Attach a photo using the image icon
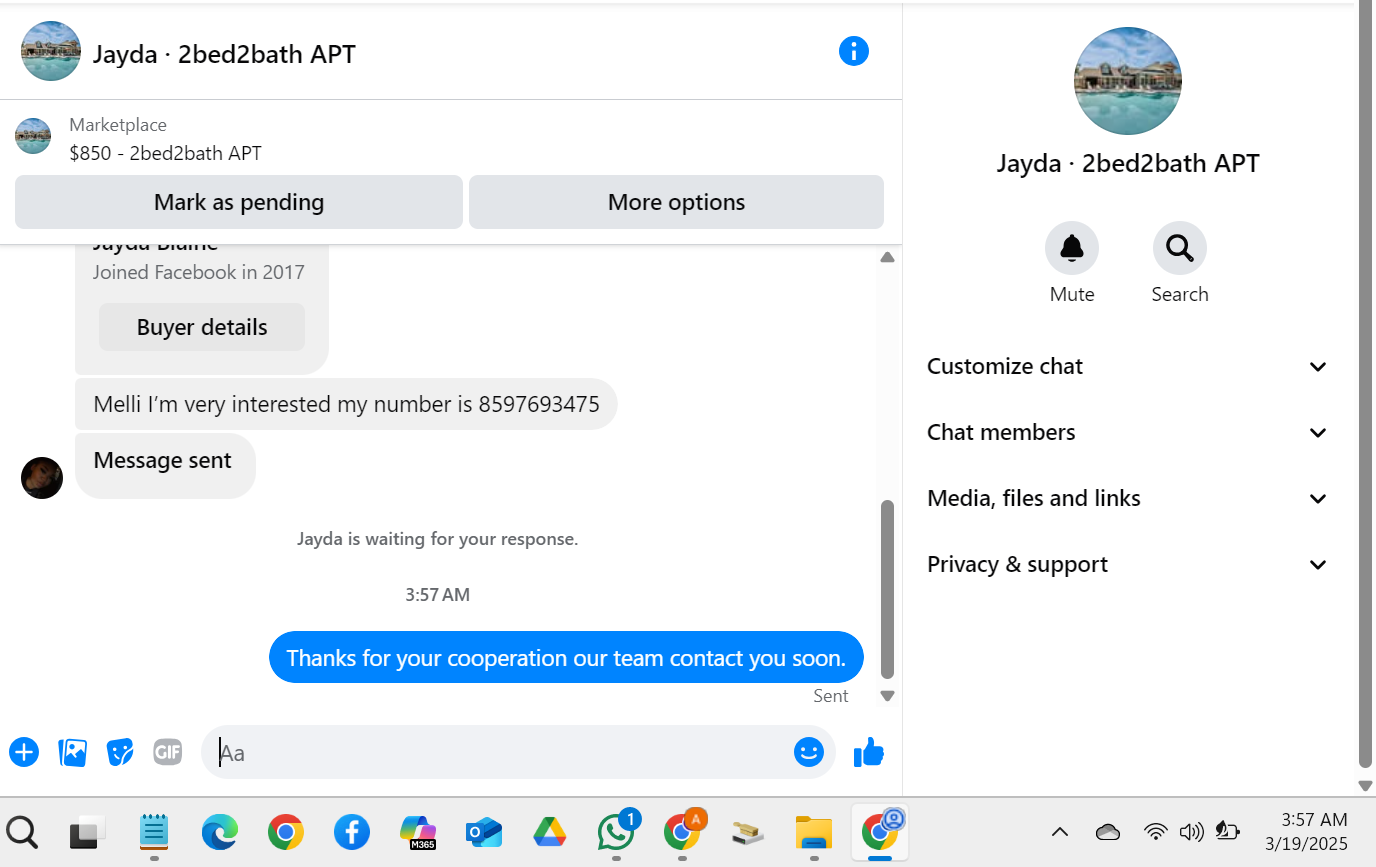Image resolution: width=1376 pixels, height=867 pixels. click(73, 752)
